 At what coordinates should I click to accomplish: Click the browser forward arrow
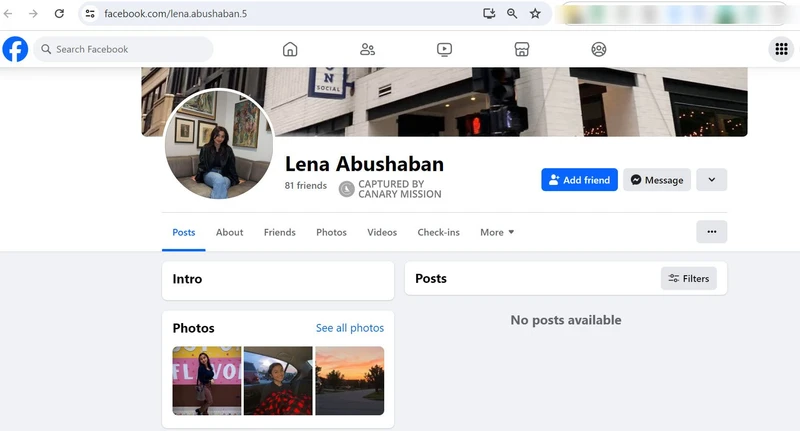33,14
